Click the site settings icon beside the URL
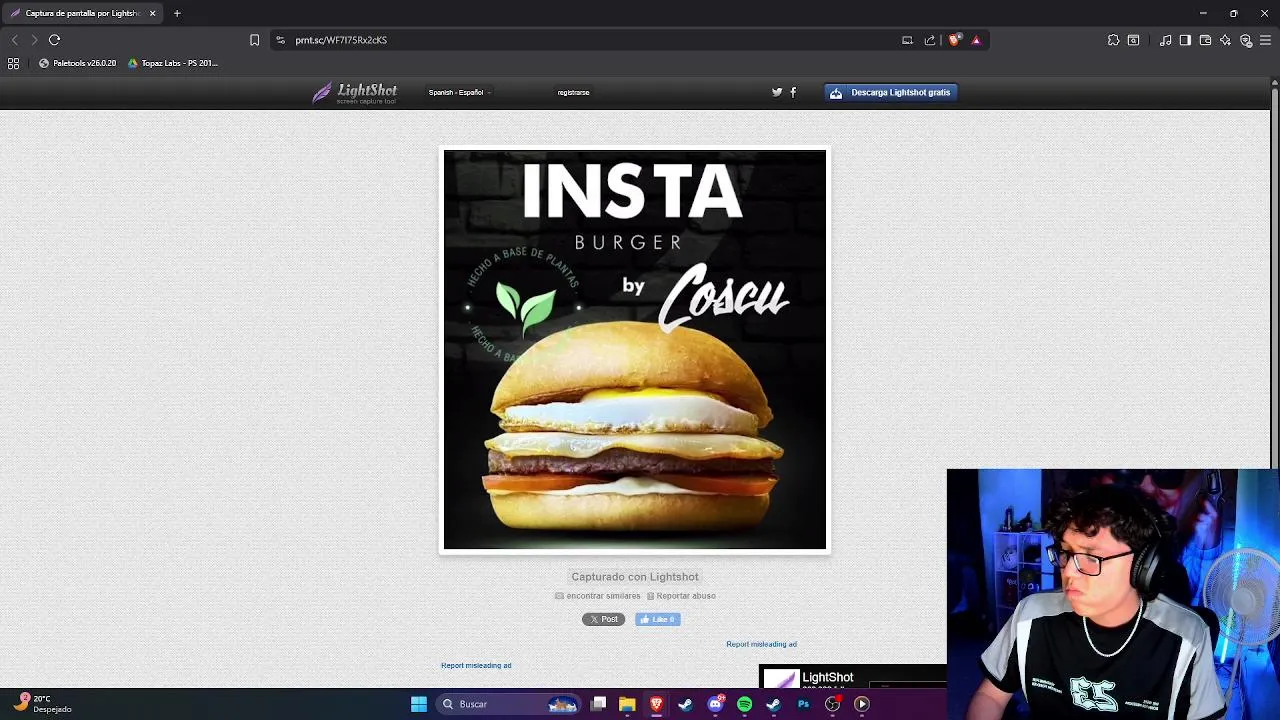 280,40
